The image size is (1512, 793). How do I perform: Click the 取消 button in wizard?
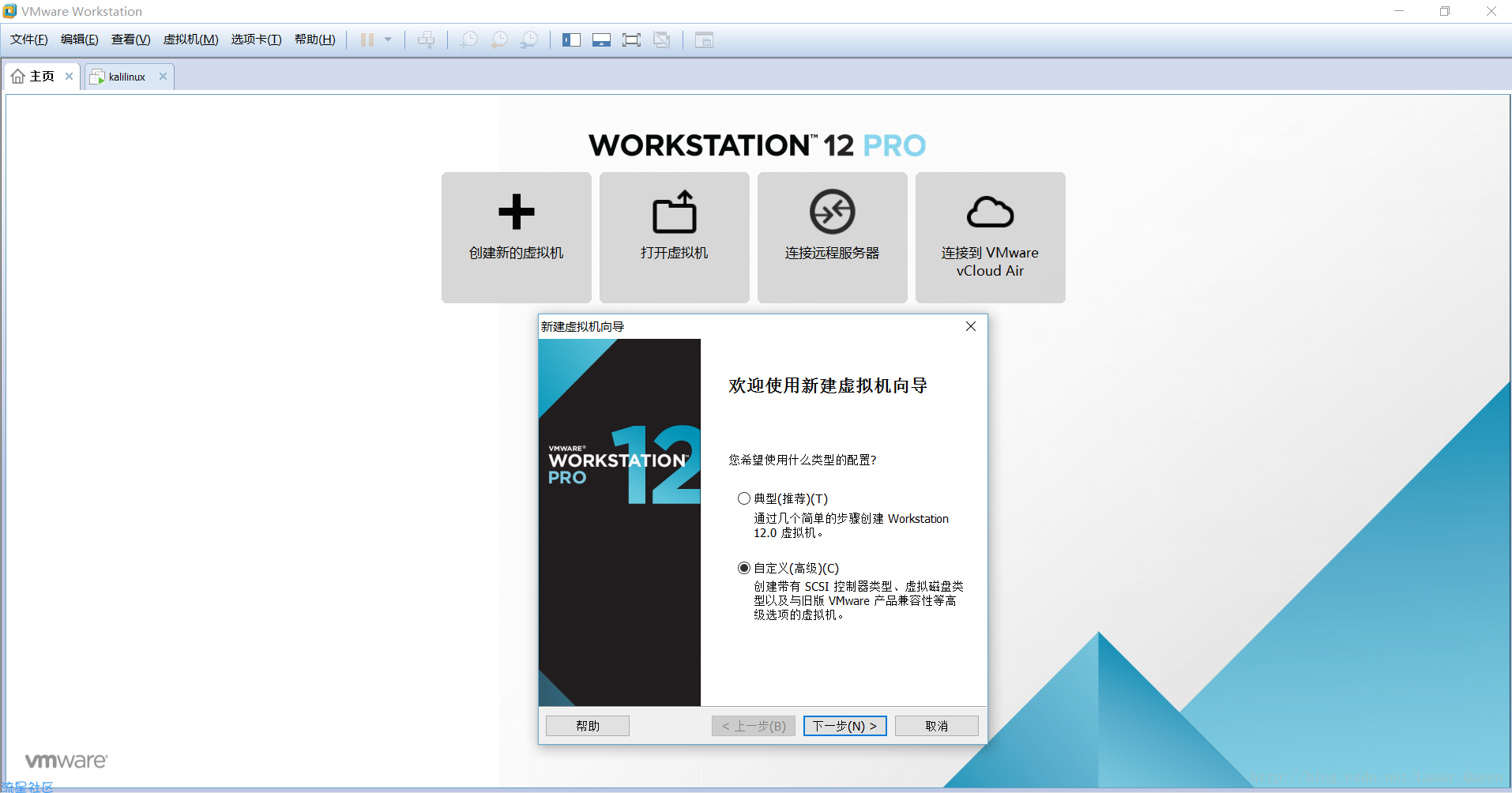point(936,726)
